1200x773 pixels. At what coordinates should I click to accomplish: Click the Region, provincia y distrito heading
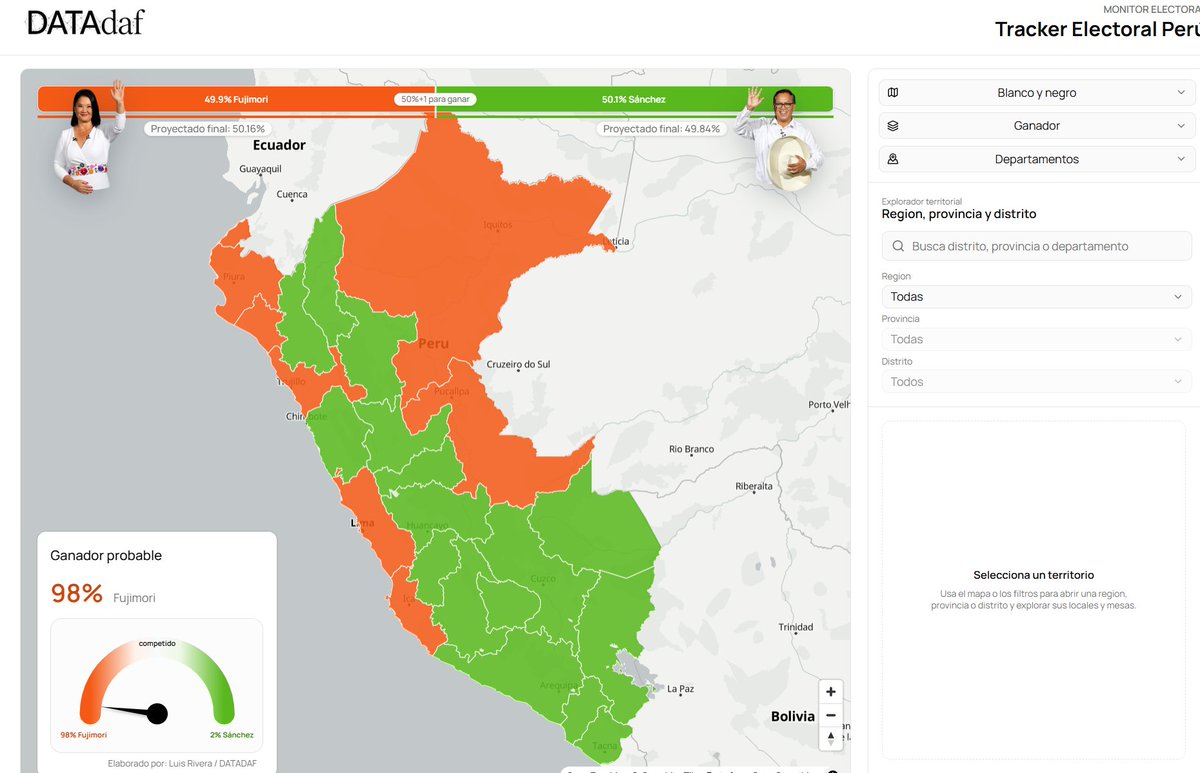[x=959, y=214]
